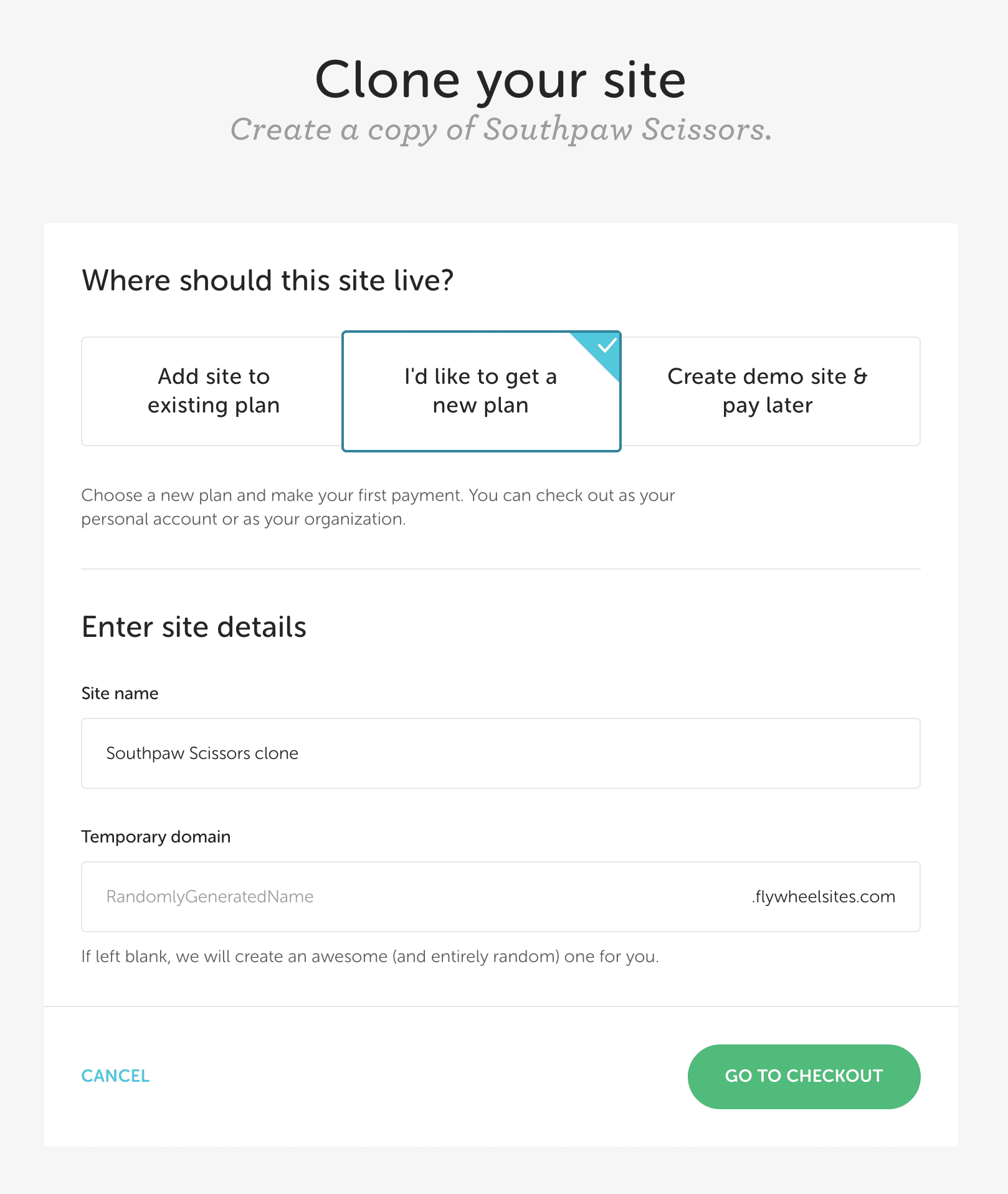The height and width of the screenshot is (1194, 1008).
Task: Click the Site name label
Action: (120, 694)
